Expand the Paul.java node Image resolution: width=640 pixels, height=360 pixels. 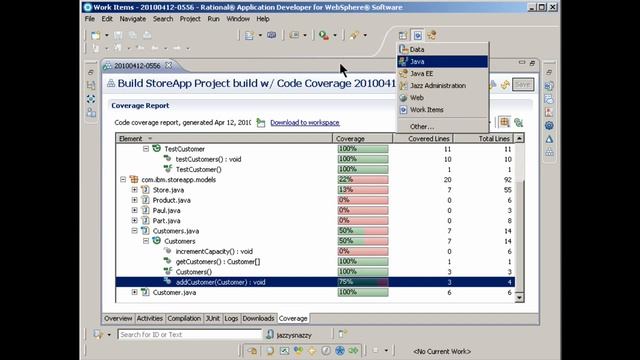pyautogui.click(x=134, y=210)
